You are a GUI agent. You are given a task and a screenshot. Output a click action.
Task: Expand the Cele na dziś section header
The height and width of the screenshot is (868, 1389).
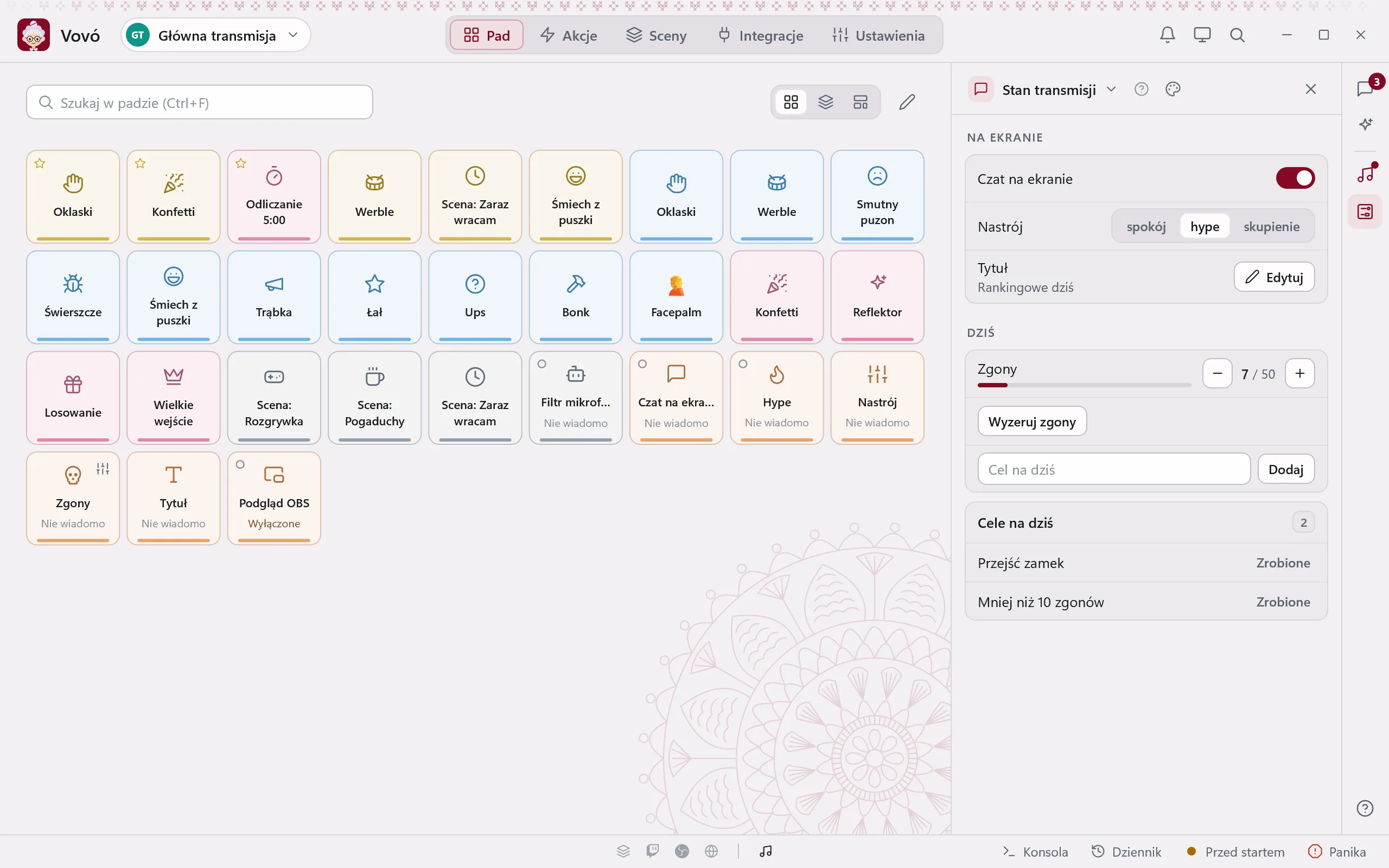click(1145, 523)
